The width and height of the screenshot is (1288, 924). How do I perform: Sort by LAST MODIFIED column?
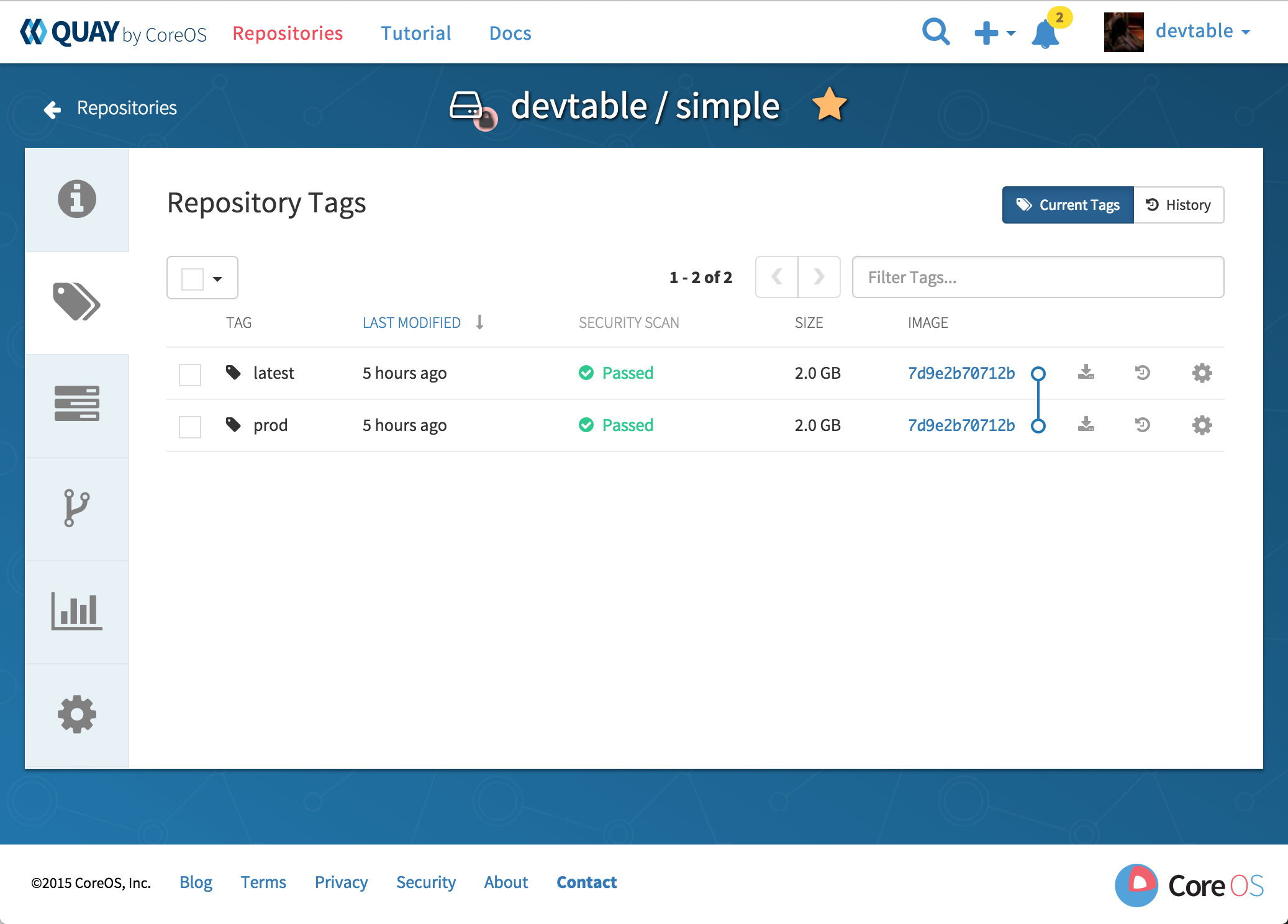412,323
